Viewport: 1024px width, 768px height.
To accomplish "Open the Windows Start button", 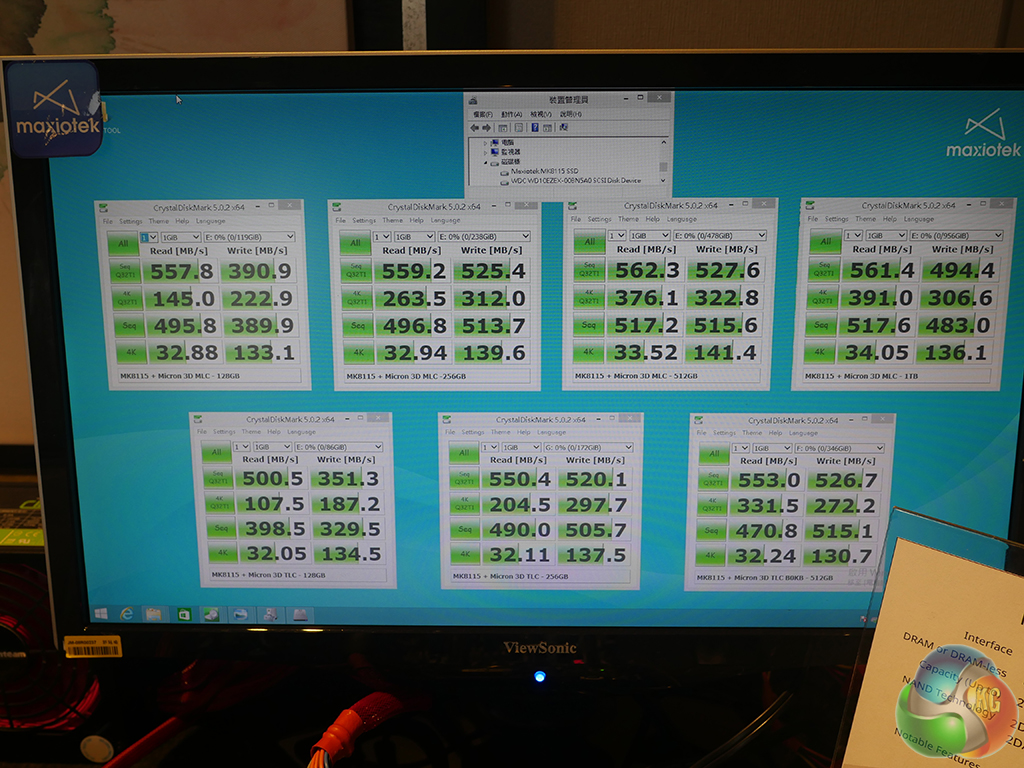I will click(101, 614).
